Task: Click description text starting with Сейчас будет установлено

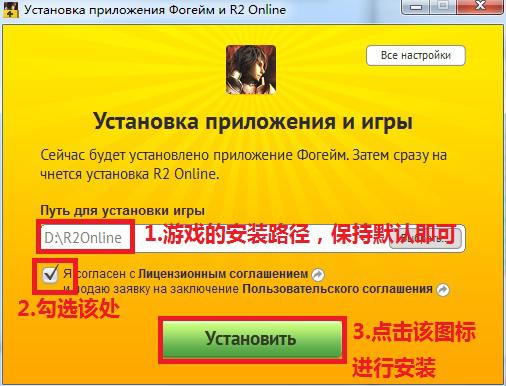Action: 243,165
